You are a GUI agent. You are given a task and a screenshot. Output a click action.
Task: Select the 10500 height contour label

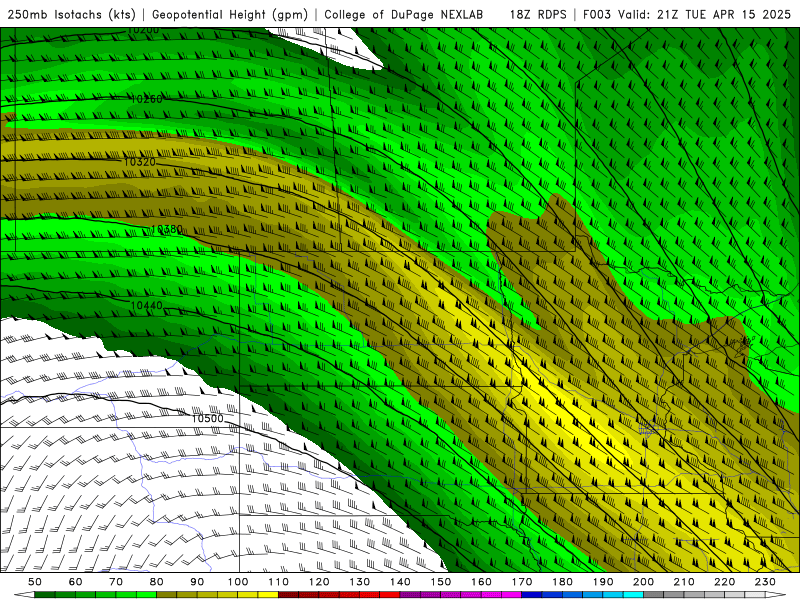click(208, 418)
